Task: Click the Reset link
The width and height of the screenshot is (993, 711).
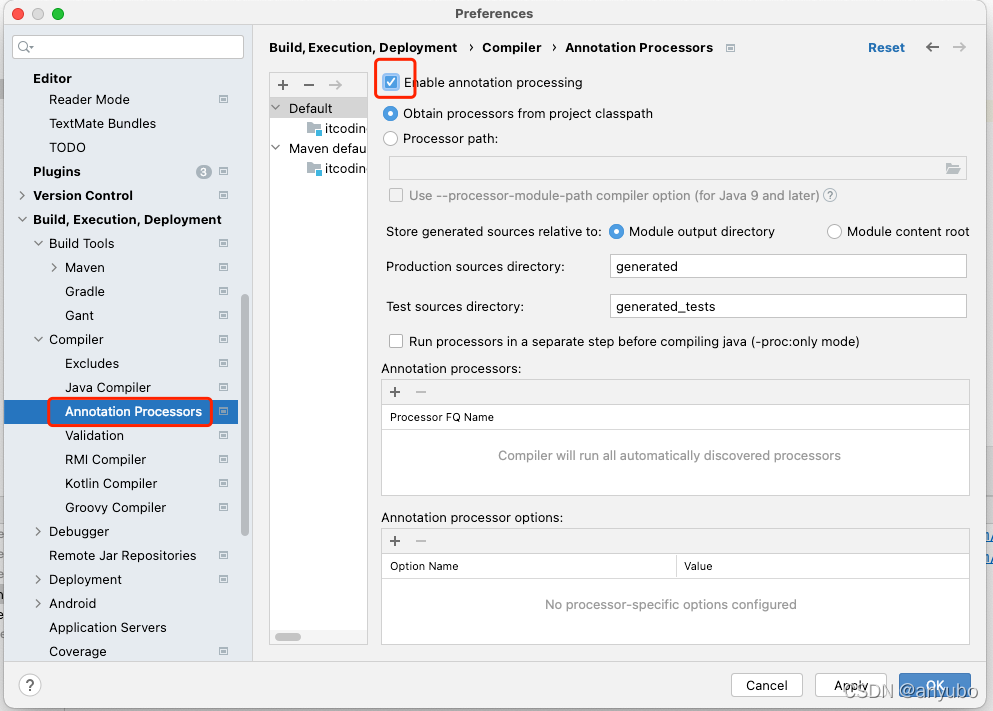Action: point(886,47)
